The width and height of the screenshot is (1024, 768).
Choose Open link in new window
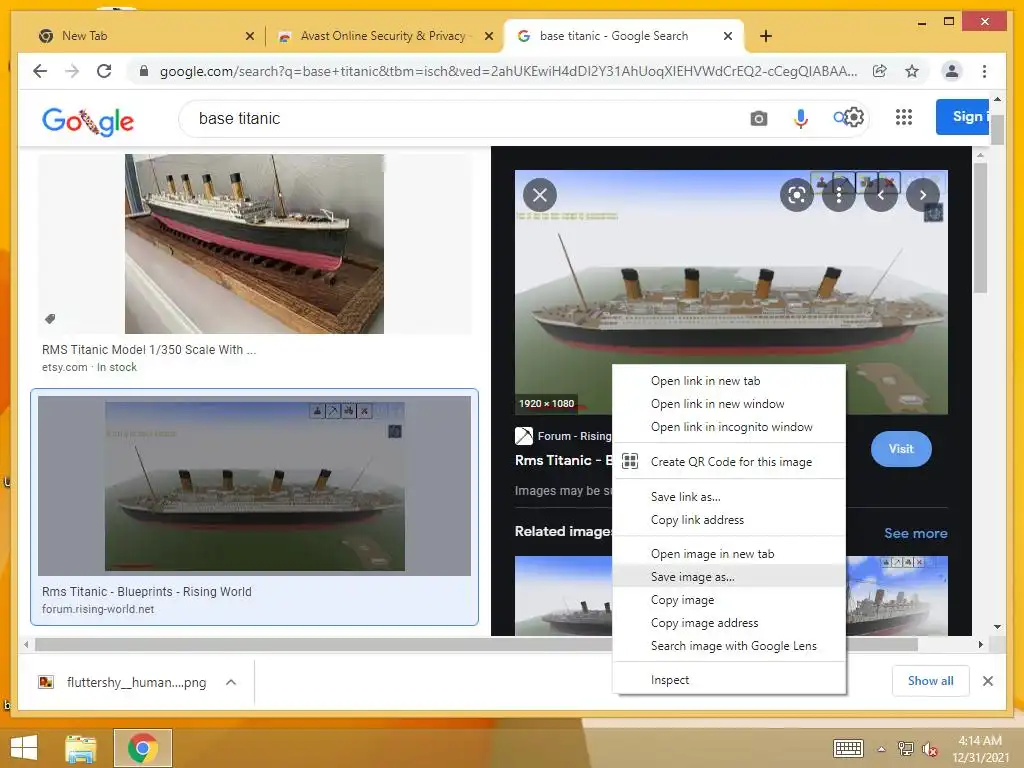729,404
